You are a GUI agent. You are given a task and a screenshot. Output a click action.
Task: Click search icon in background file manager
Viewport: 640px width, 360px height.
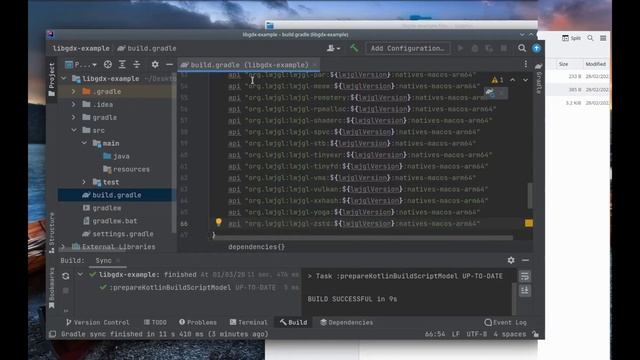(590, 38)
